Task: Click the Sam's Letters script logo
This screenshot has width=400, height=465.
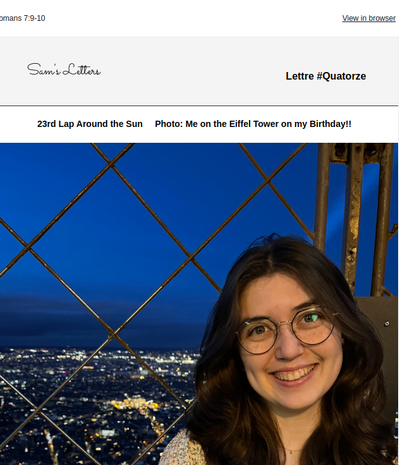Action: click(x=64, y=69)
